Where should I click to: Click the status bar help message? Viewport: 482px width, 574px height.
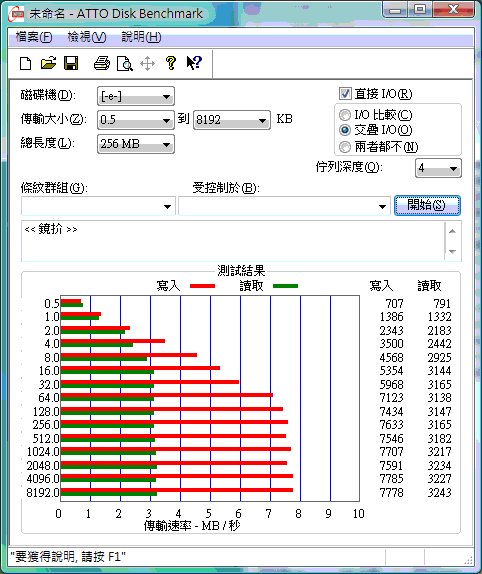pos(68,557)
